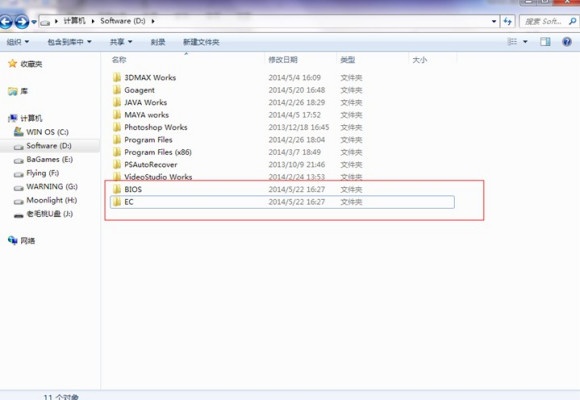The width and height of the screenshot is (580, 400).
Task: Select Software (D:) in the address breadcrumb
Action: click(123, 21)
